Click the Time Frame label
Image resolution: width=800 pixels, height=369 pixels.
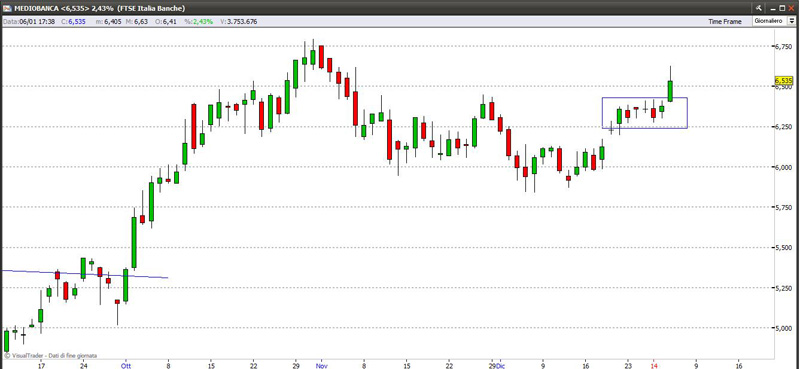coord(725,22)
